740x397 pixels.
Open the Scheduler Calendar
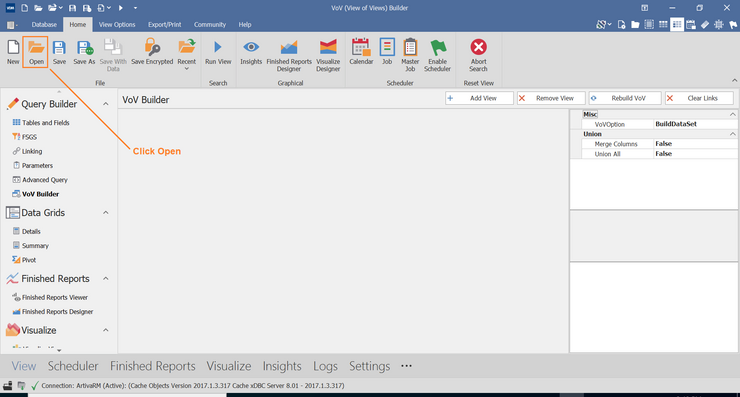pos(361,52)
